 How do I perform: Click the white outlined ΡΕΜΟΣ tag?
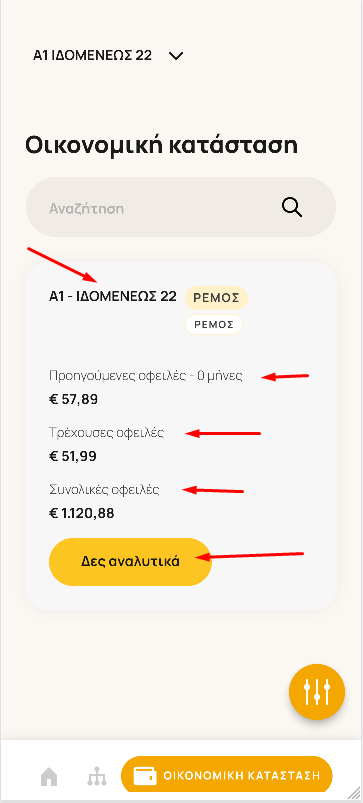point(213,325)
